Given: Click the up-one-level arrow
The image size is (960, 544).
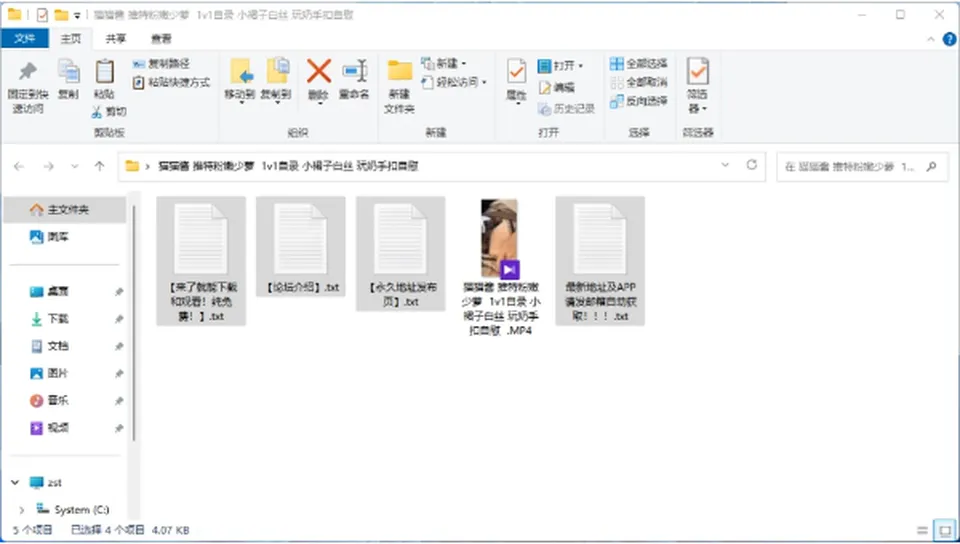Looking at the screenshot, I should [99, 166].
